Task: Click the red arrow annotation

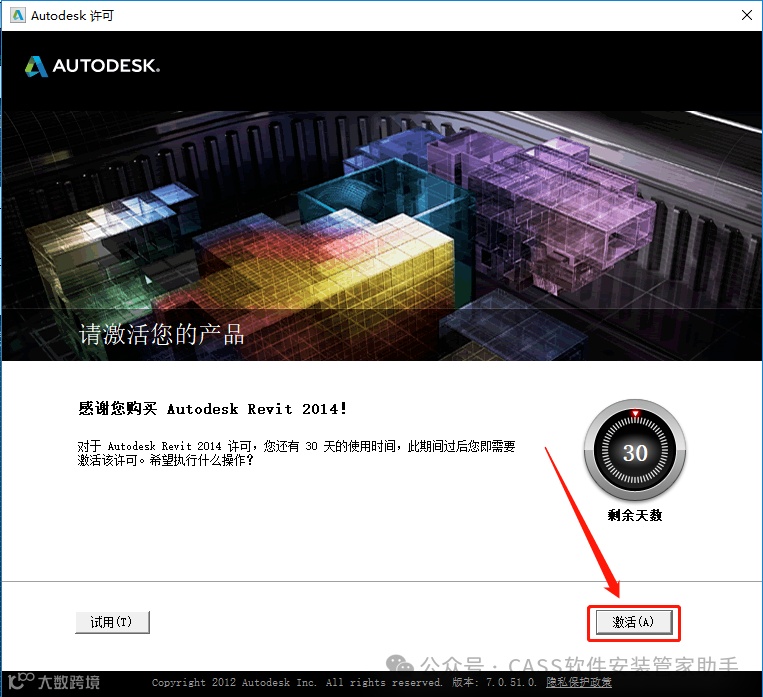Action: [582, 523]
